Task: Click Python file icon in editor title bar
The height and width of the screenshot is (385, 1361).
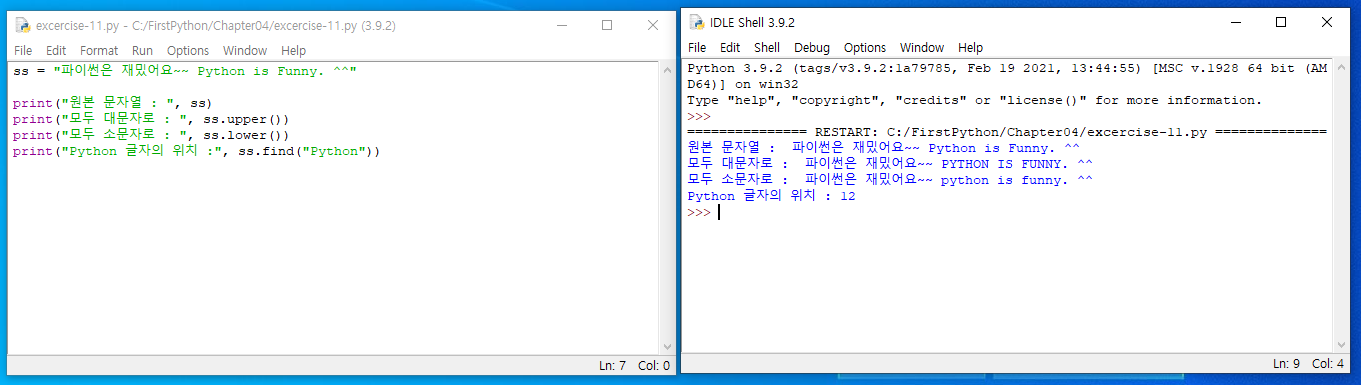Action: [22, 25]
